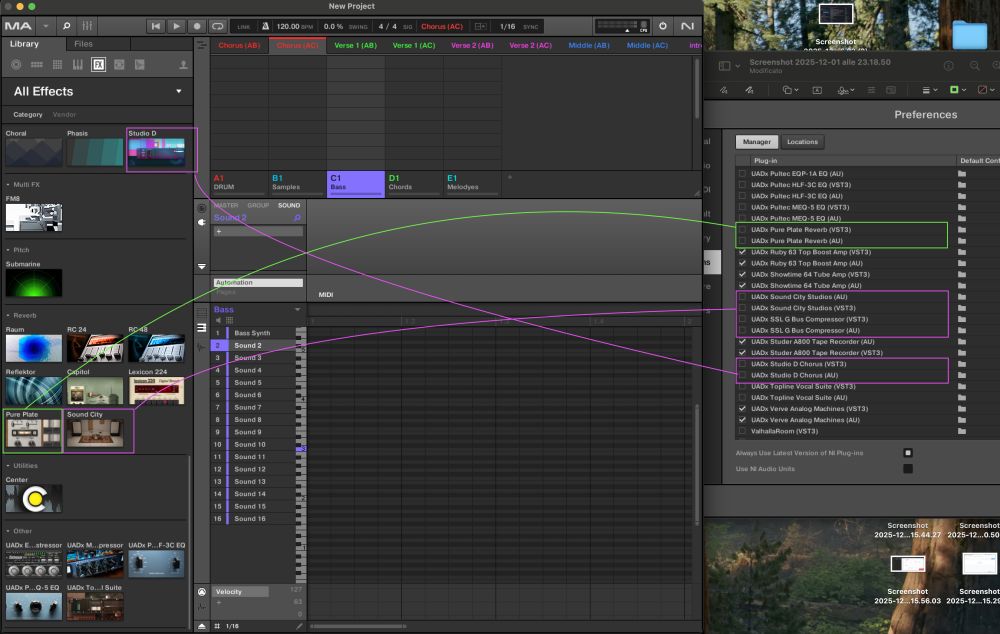Open the mixer view faders icon
This screenshot has height=634, width=1000.
point(87,26)
